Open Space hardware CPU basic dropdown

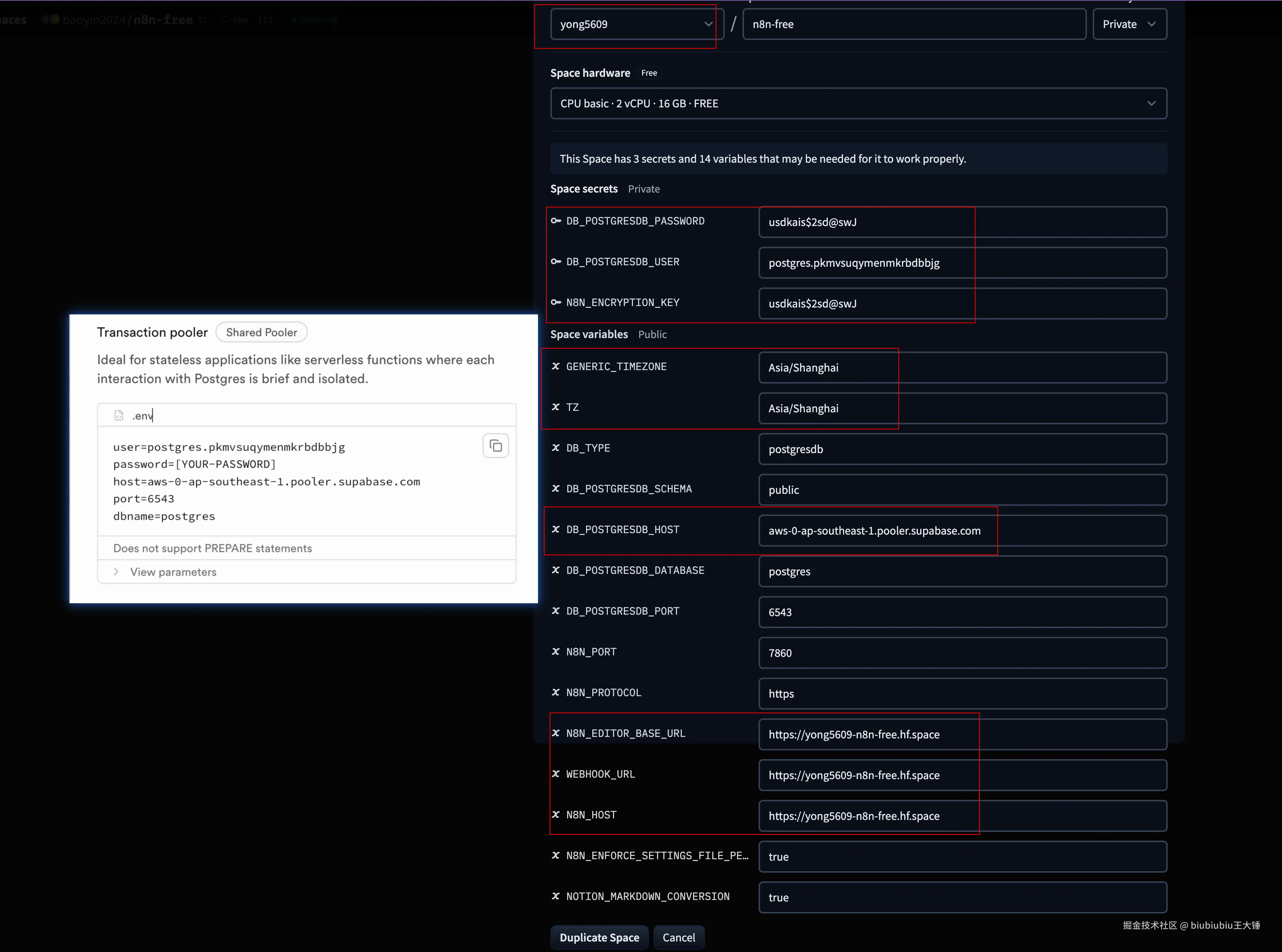858,104
